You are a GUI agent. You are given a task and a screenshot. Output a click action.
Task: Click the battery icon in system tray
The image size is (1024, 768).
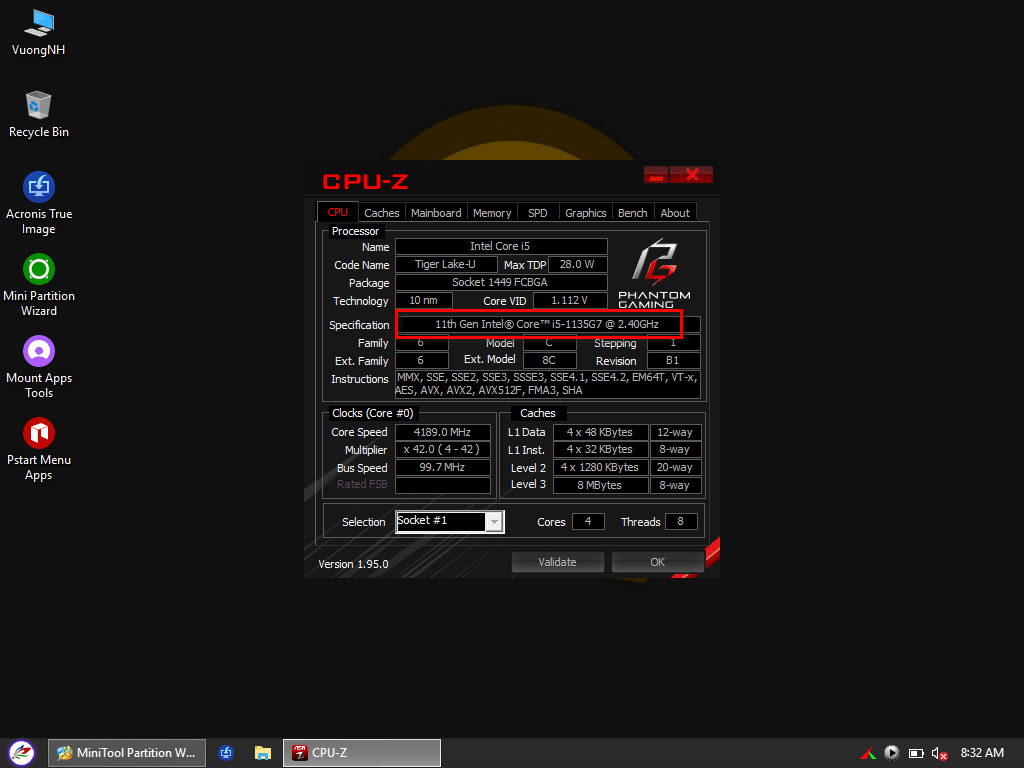point(916,753)
